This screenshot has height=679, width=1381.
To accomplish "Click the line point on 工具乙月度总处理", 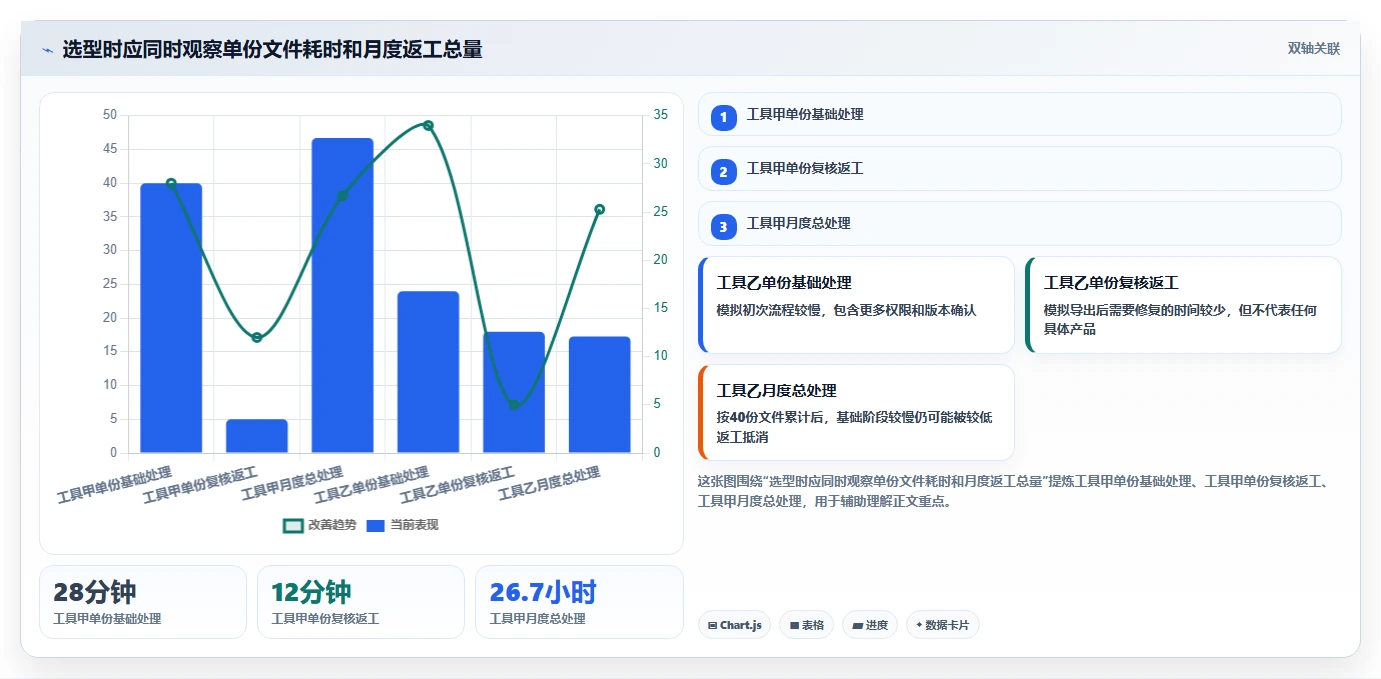I will click(600, 210).
